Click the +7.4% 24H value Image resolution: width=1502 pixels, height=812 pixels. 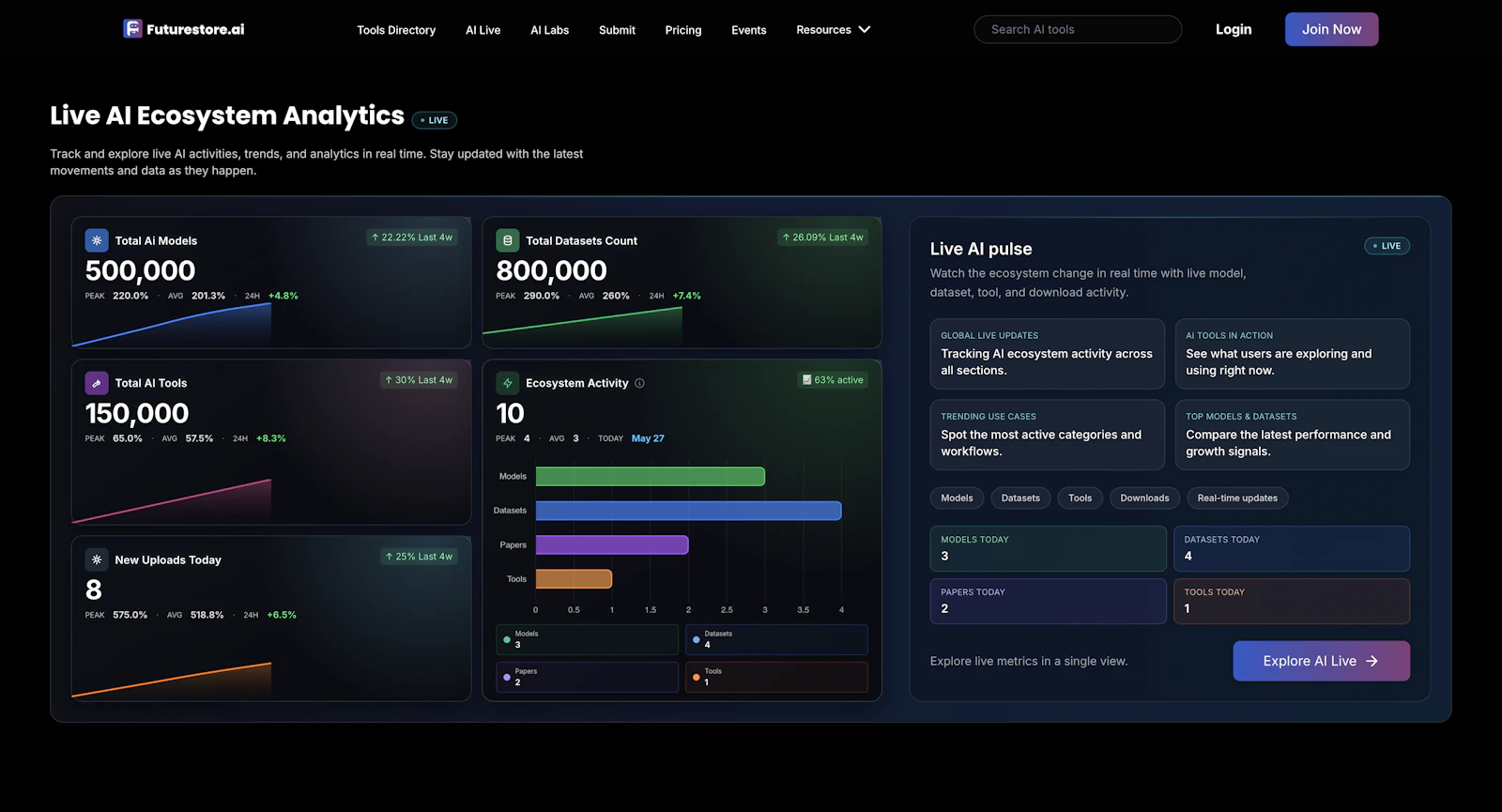(x=686, y=296)
